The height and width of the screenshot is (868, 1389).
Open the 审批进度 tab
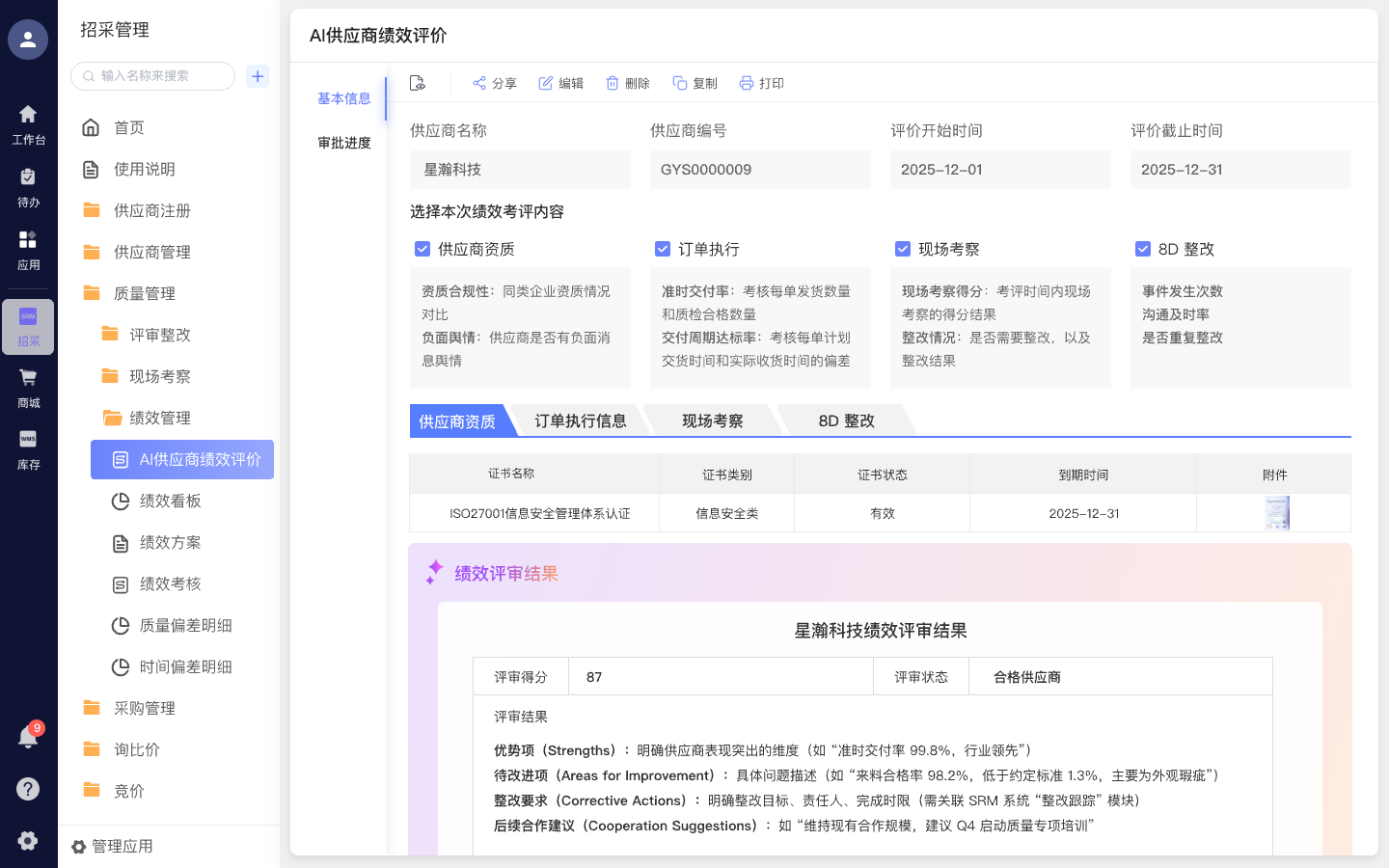coord(343,142)
